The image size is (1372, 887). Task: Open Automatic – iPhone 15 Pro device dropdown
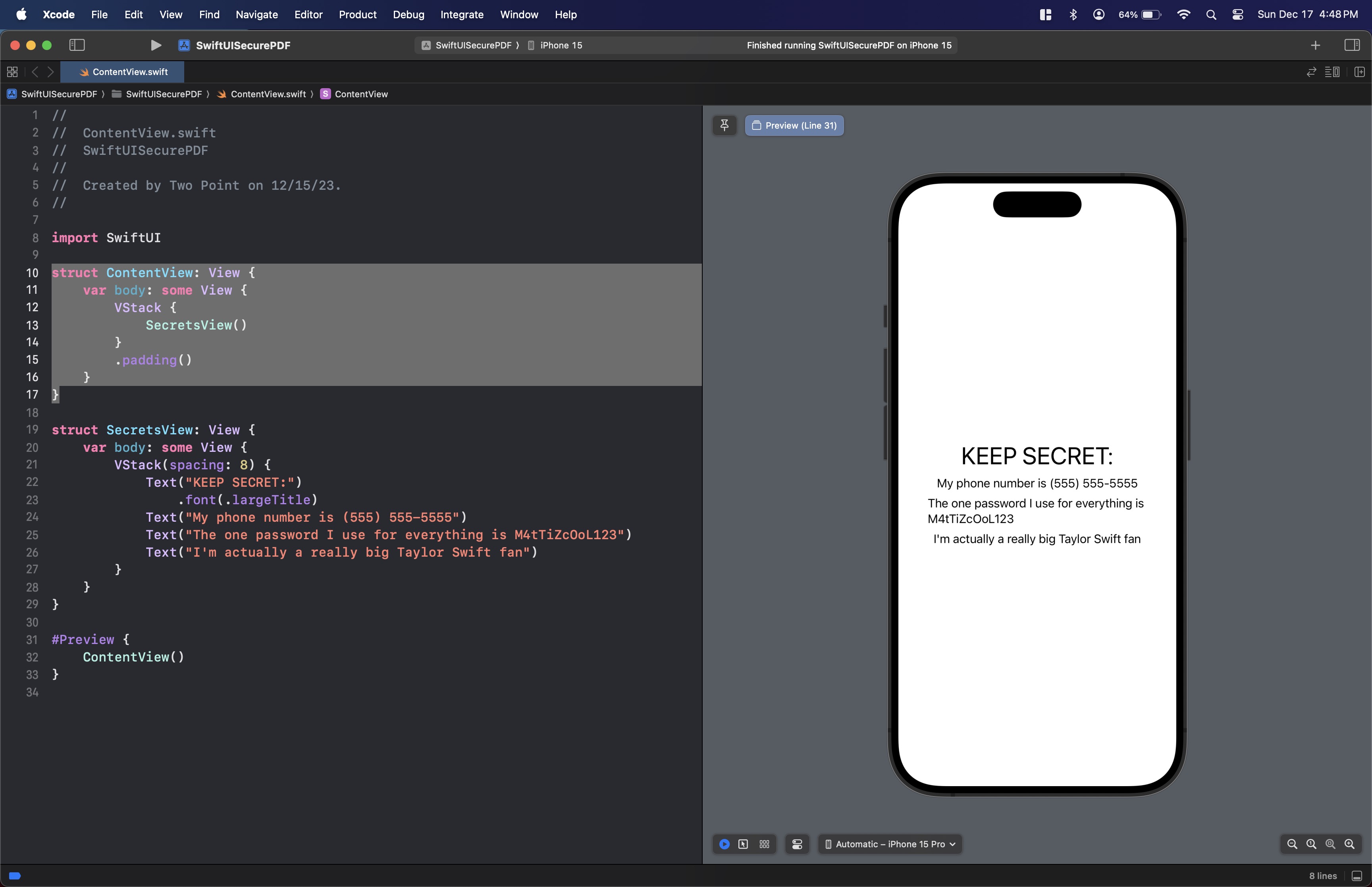890,844
